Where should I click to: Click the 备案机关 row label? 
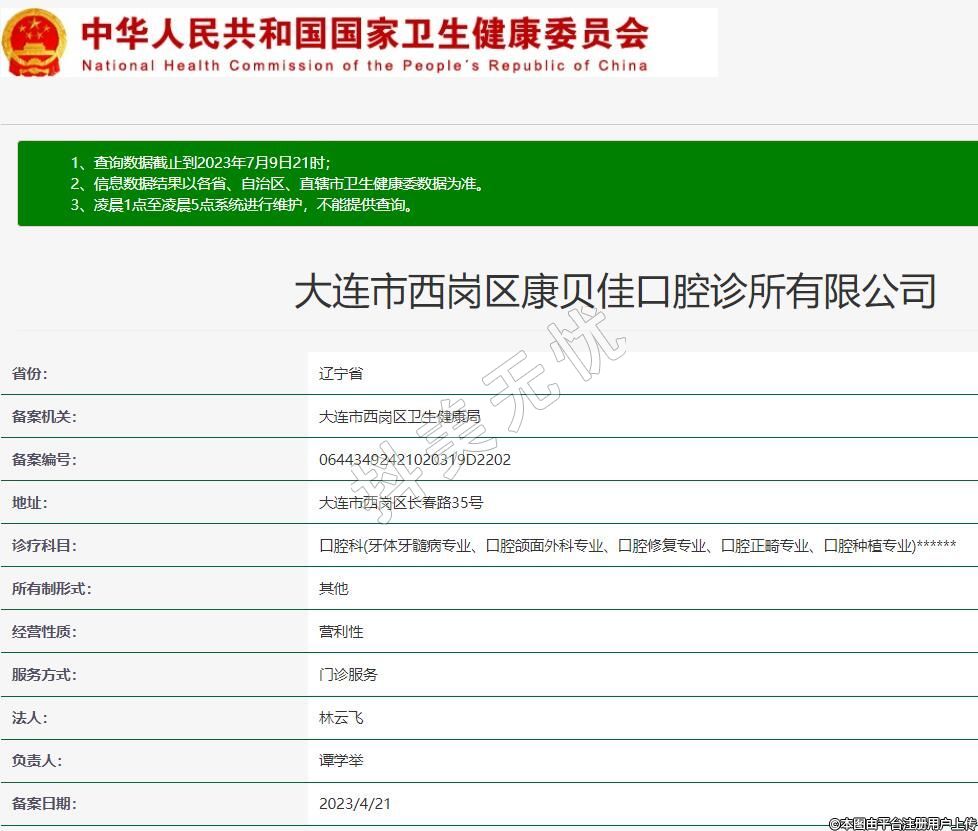click(x=44, y=417)
